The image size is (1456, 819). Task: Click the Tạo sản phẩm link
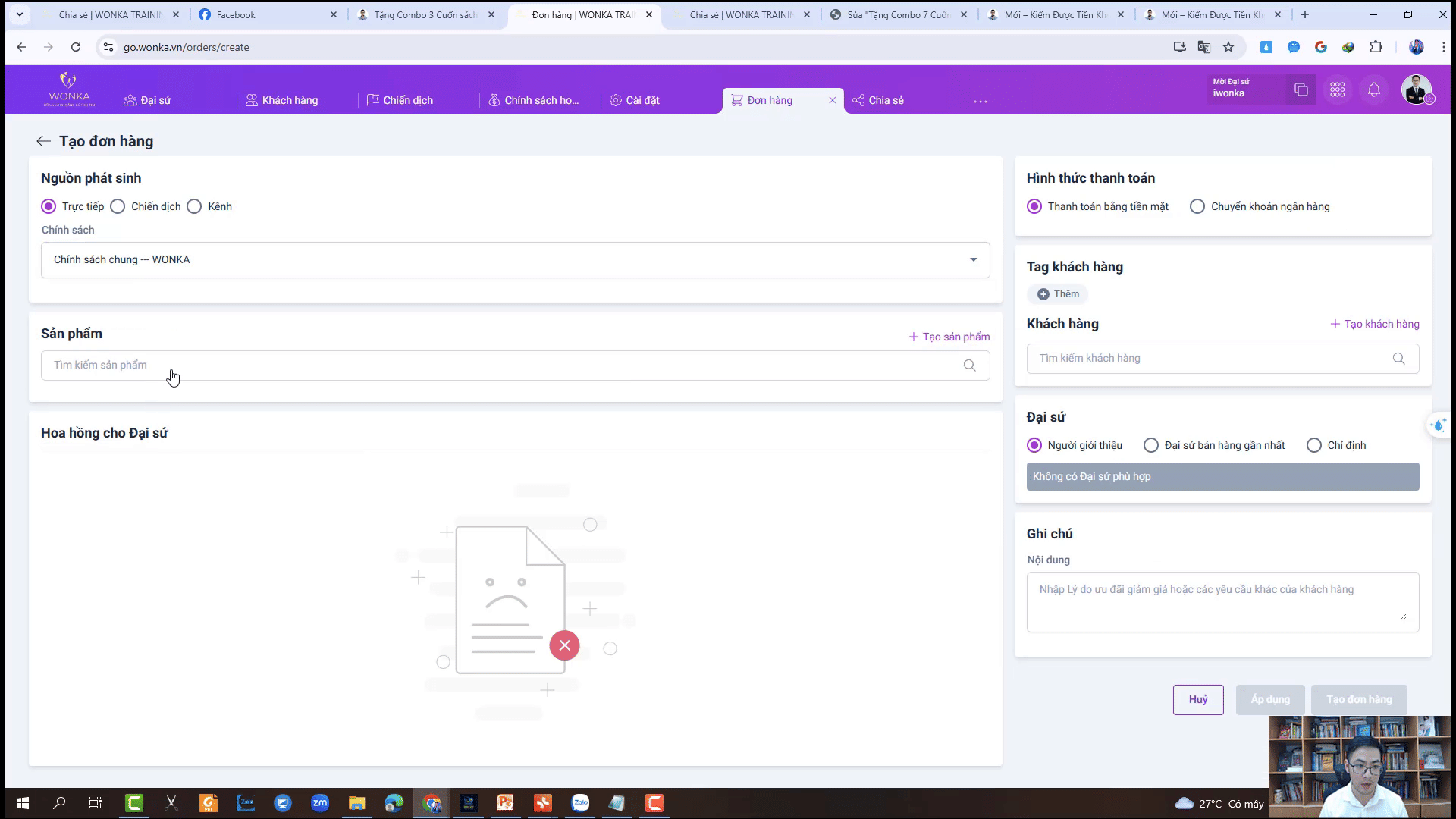949,337
